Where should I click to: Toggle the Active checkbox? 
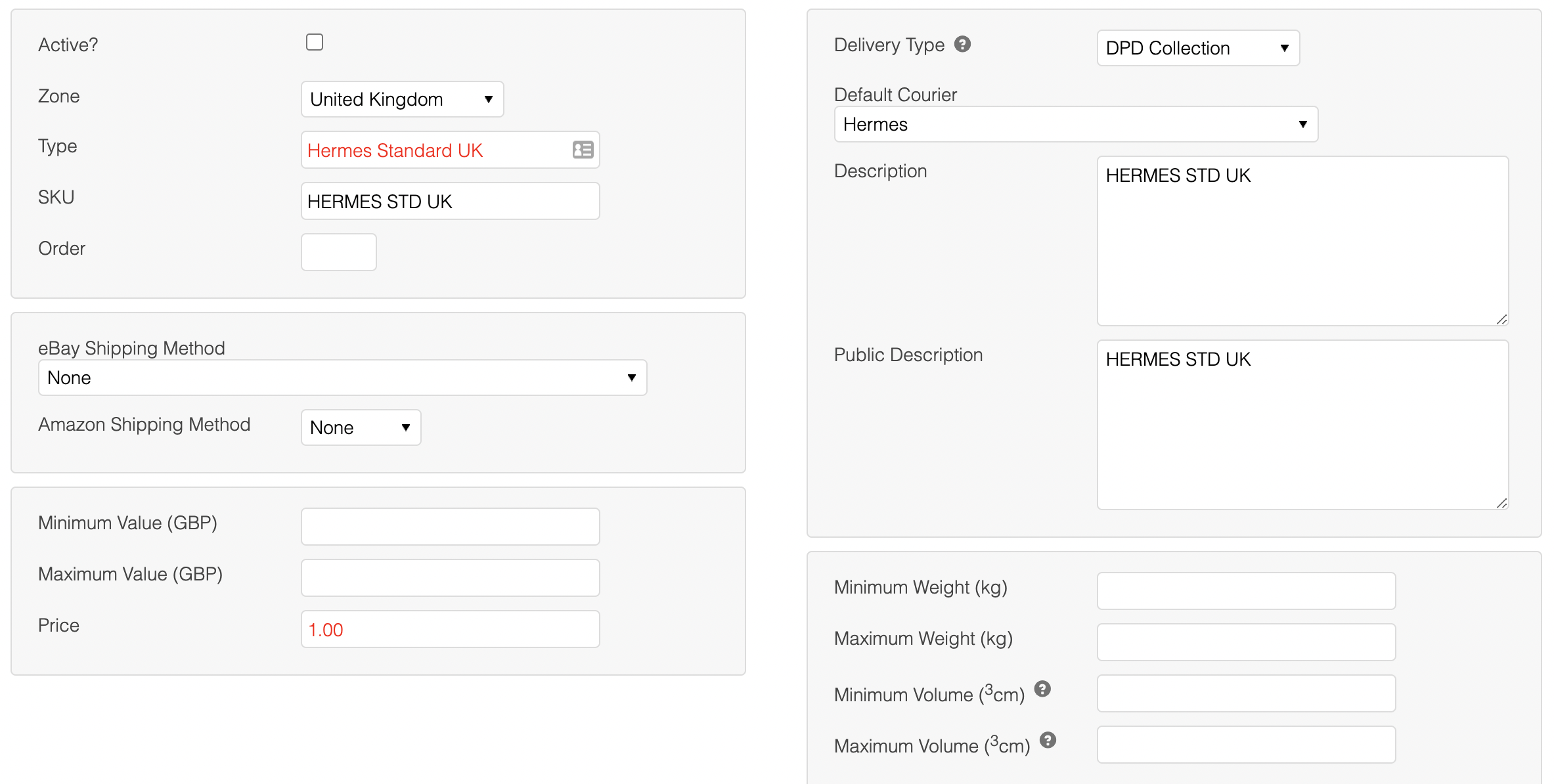click(x=315, y=43)
